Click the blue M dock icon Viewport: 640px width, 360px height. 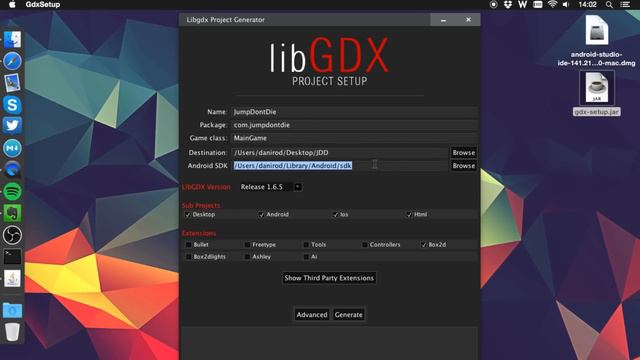point(12,148)
